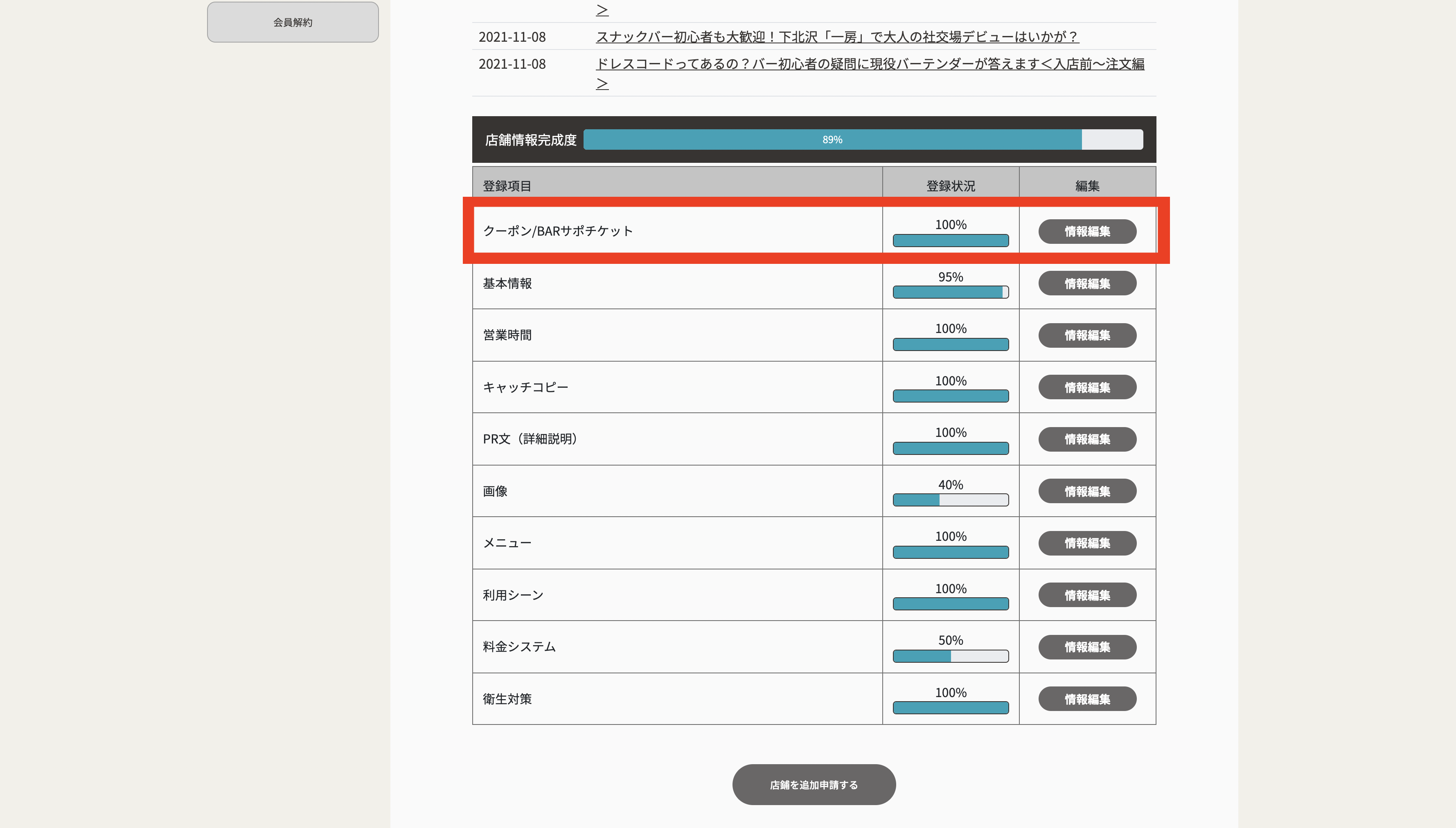Click the 89% 店舗情報完成度 progress bar
The height and width of the screenshot is (828, 1456).
coord(863,139)
